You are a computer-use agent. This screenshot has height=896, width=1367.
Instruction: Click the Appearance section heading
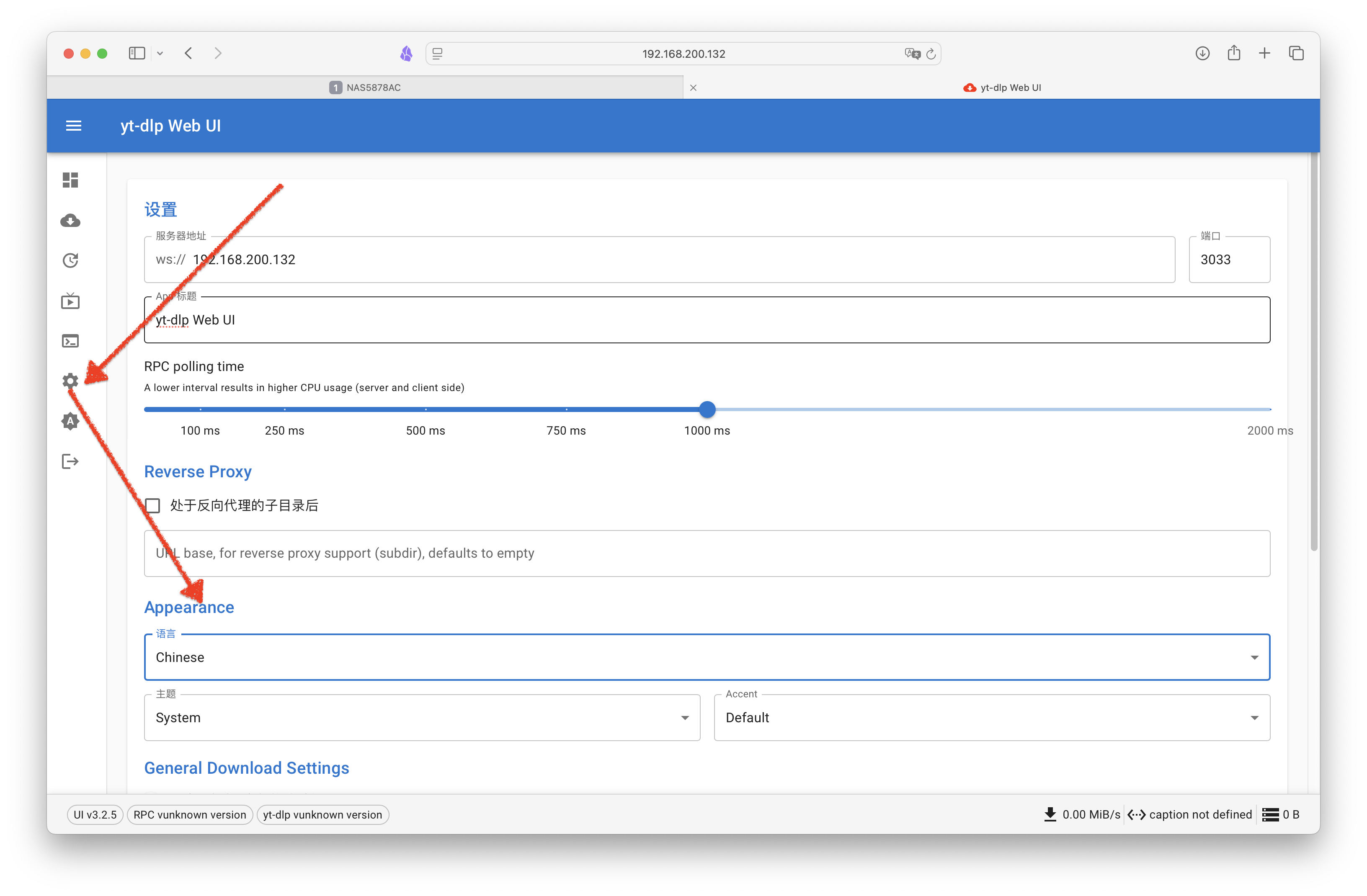189,607
